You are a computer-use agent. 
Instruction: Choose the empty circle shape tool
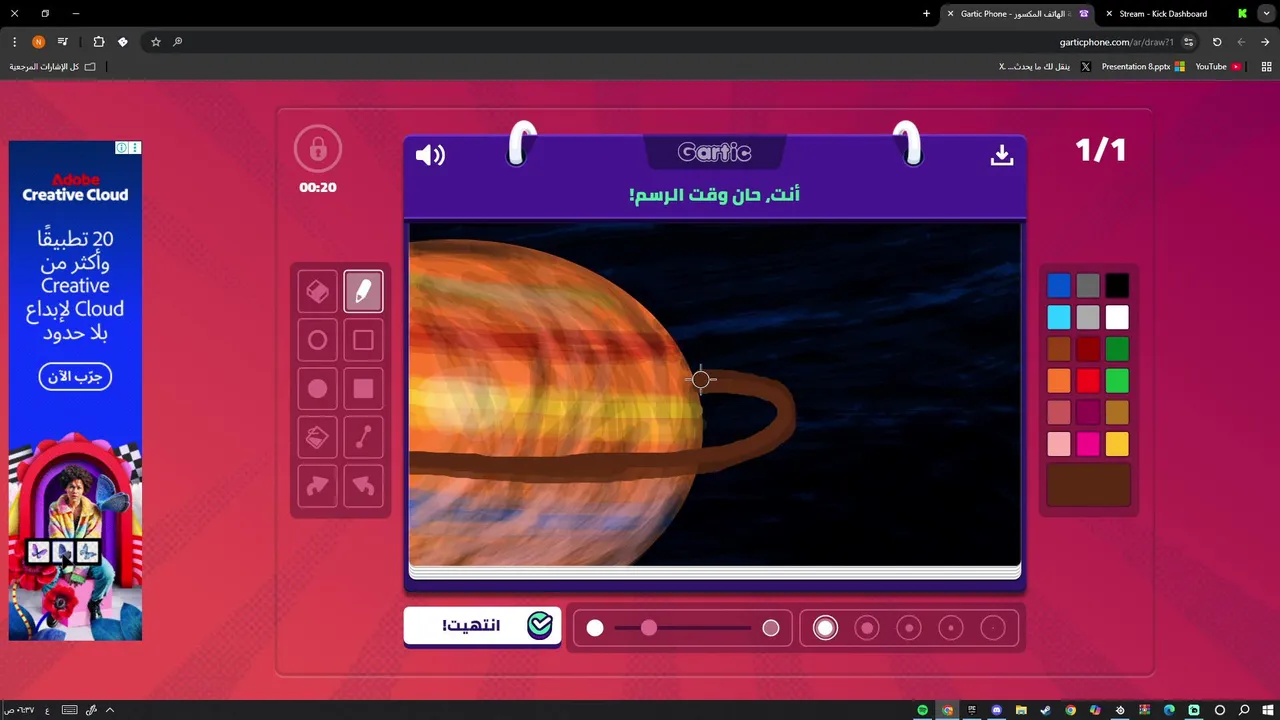[317, 340]
